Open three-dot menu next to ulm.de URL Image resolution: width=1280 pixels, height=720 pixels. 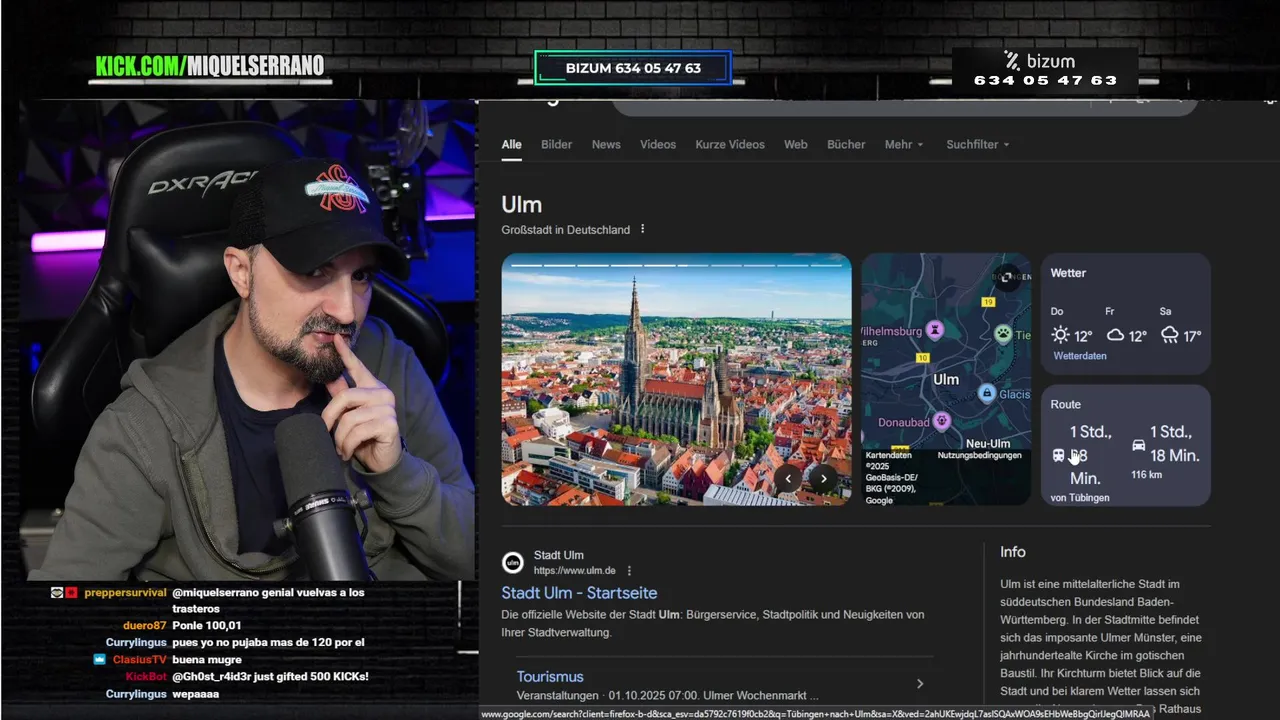[x=629, y=570]
